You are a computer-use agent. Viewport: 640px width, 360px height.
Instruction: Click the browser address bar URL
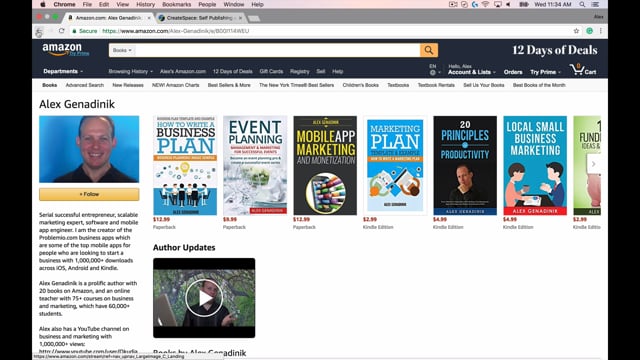click(x=176, y=31)
